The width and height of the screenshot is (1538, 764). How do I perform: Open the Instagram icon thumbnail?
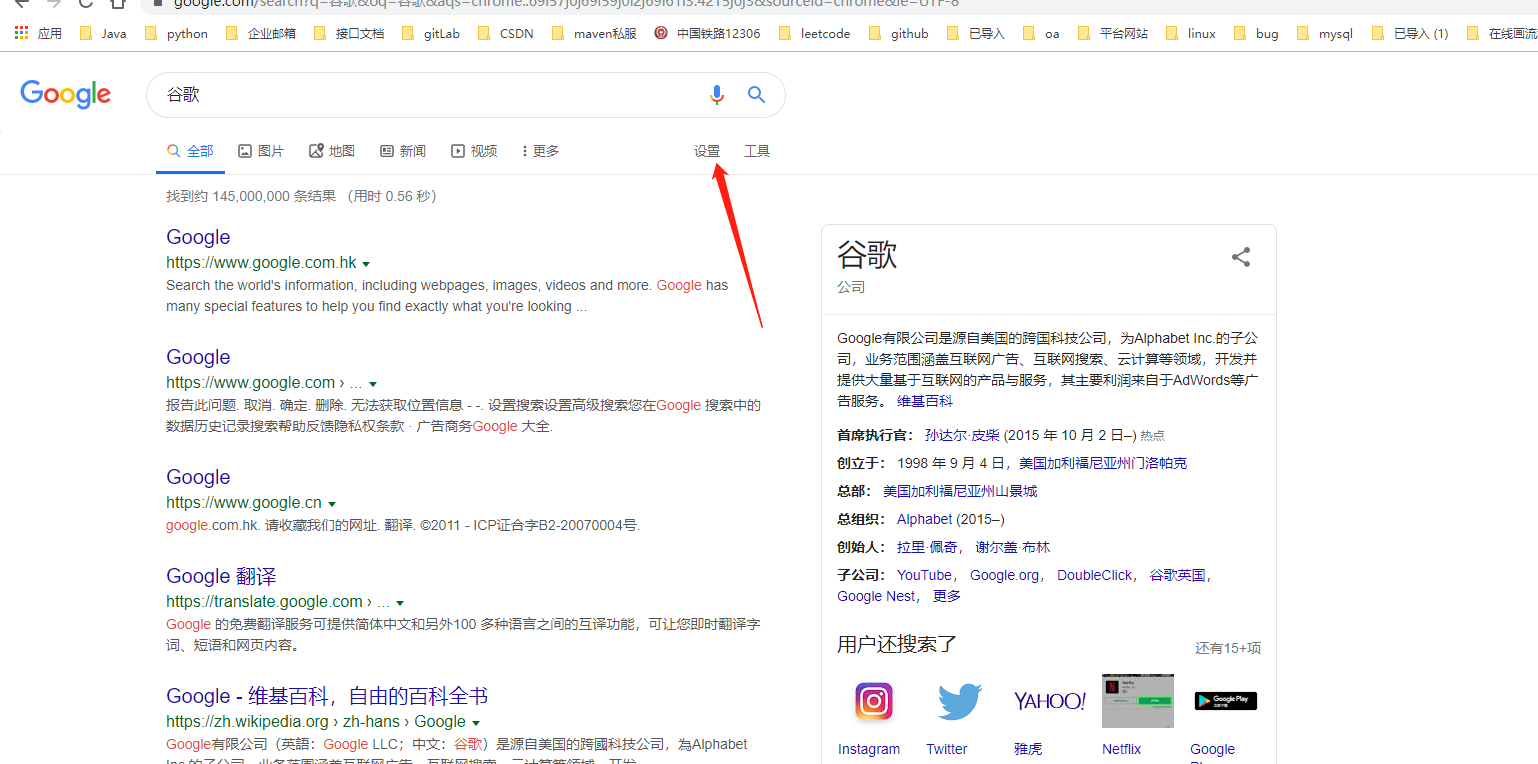point(874,701)
